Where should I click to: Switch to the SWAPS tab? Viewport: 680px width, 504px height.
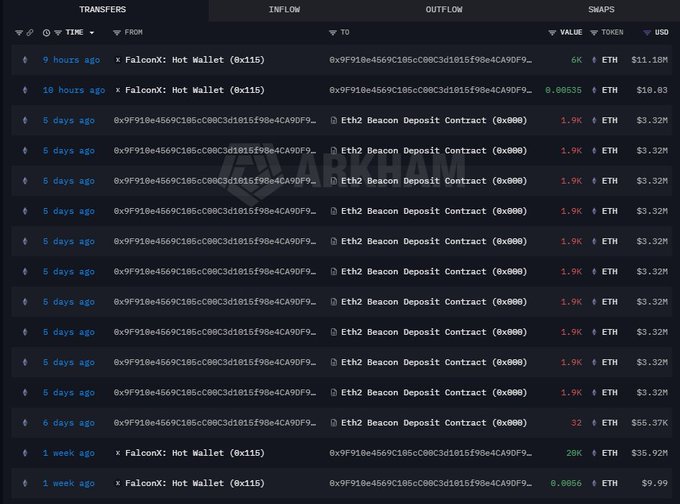point(601,10)
